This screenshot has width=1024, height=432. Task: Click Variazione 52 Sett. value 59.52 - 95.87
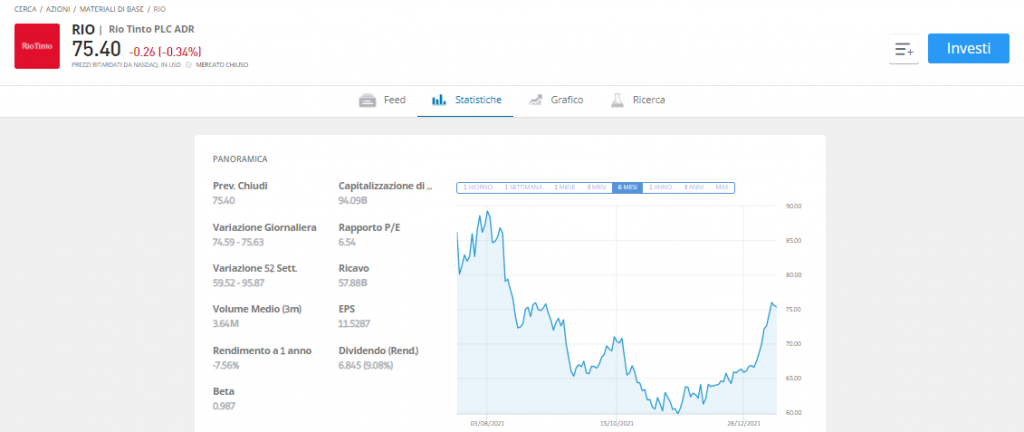tap(241, 282)
